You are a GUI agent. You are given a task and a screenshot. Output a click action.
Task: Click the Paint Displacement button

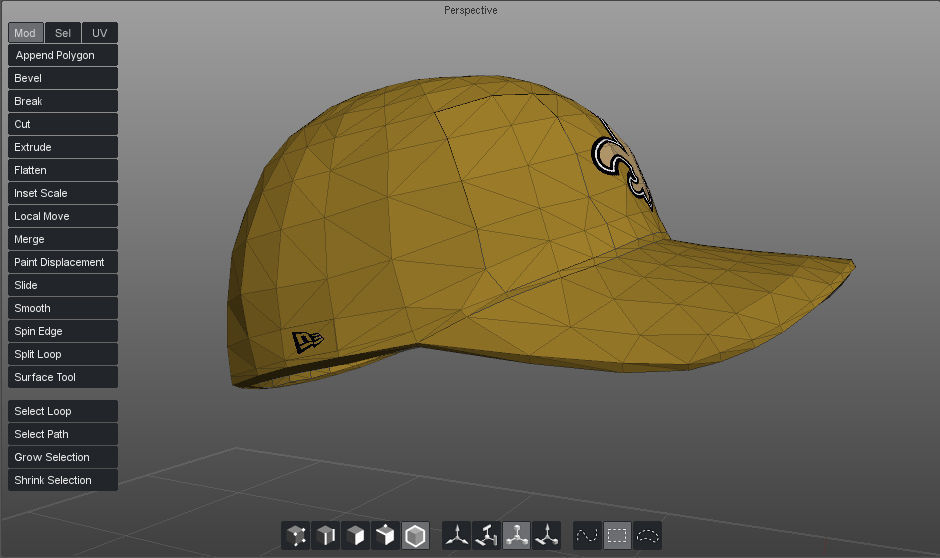(63, 262)
